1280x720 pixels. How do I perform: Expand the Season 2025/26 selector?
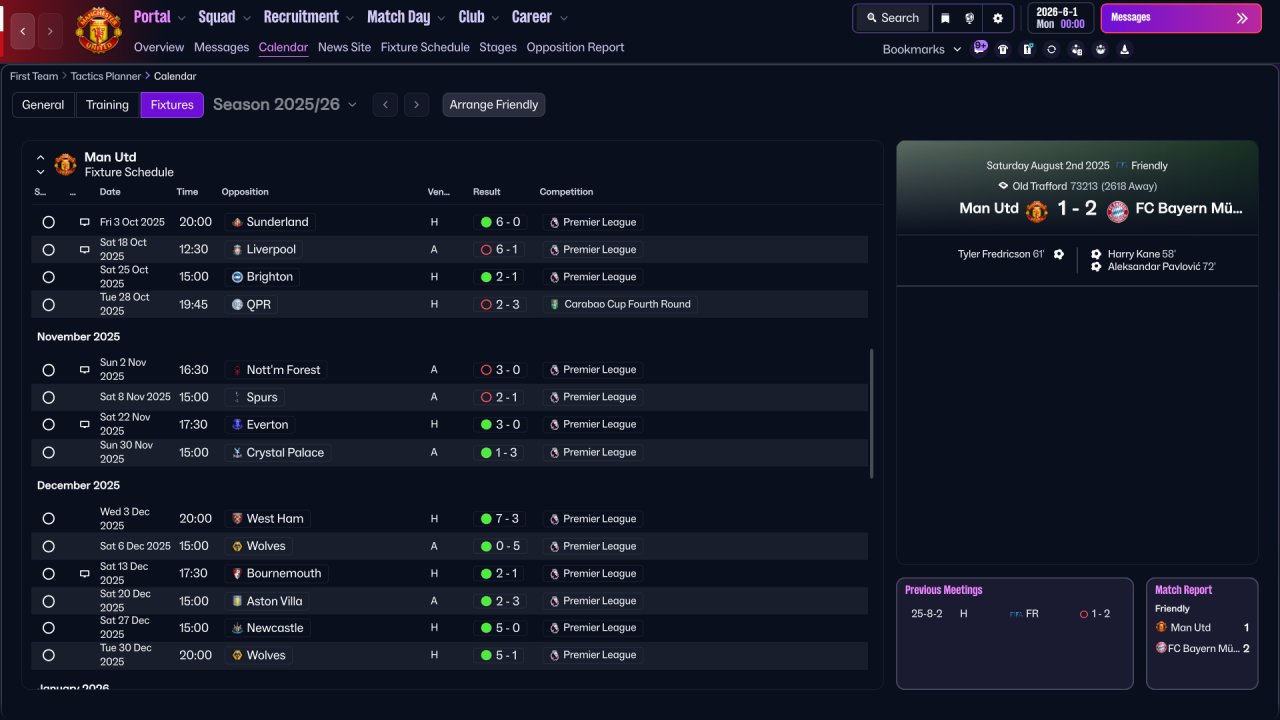(285, 104)
